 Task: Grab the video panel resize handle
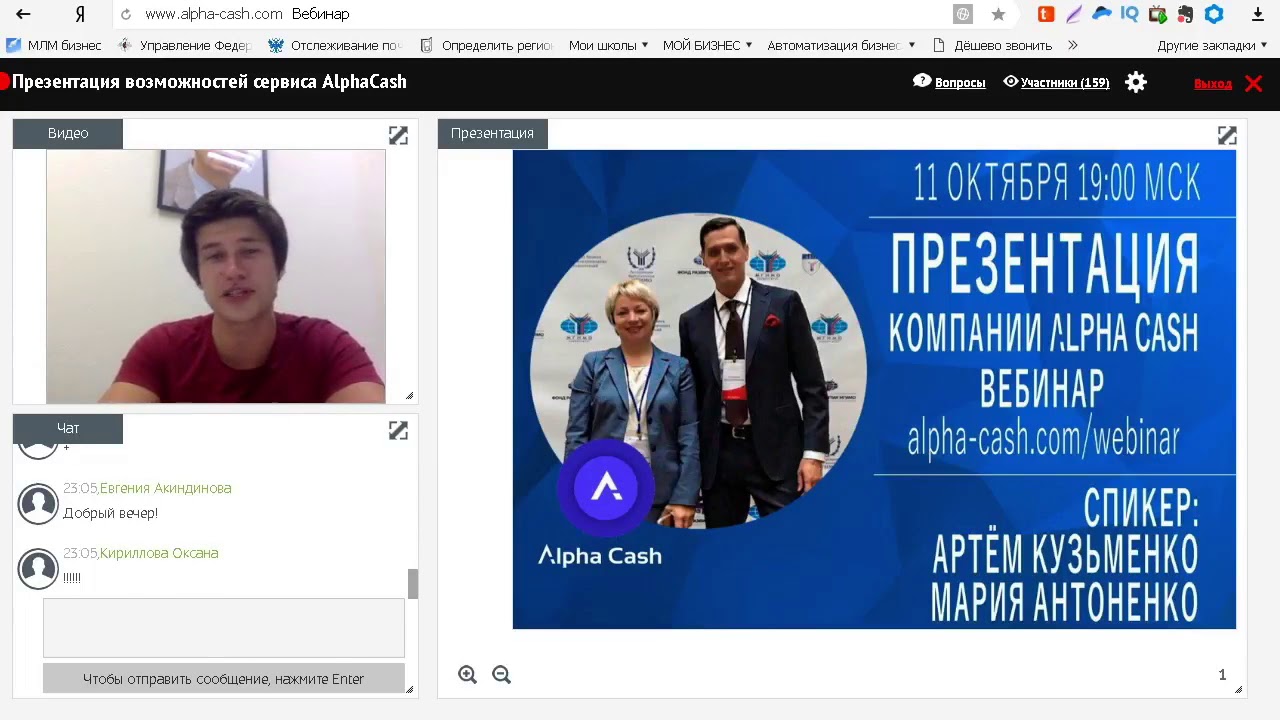coord(409,396)
